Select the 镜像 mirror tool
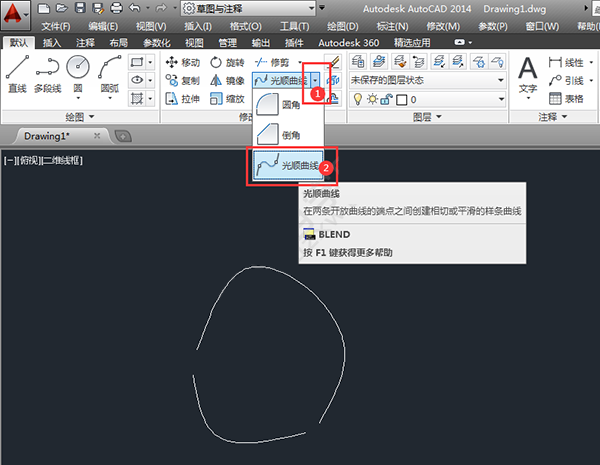Viewport: 600px width, 465px height. pyautogui.click(x=227, y=80)
